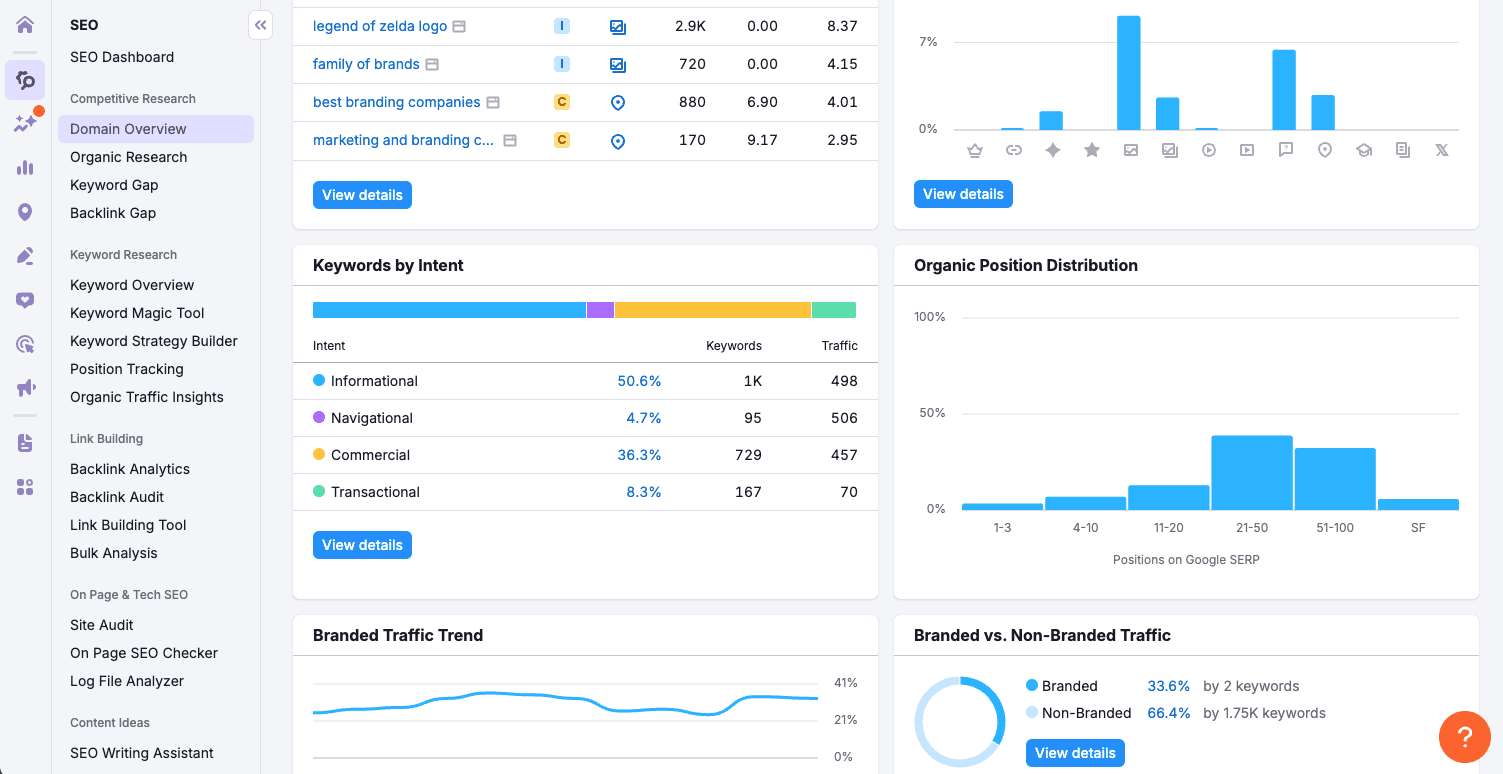
Task: Click the graduation cap icon under the chart
Action: click(1363, 150)
